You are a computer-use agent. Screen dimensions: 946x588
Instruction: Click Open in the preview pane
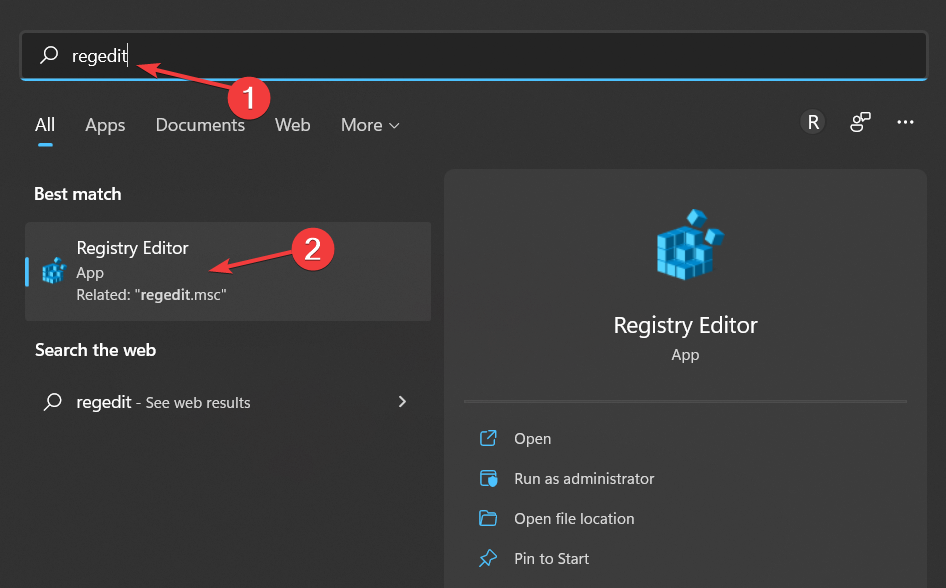click(x=532, y=438)
